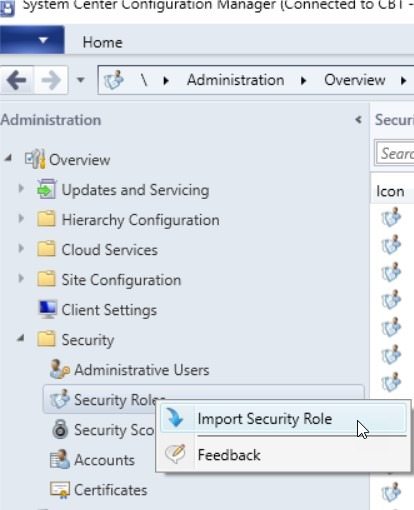The image size is (414, 510).
Task: Click Administration in the breadcrumb path
Action: [236, 80]
